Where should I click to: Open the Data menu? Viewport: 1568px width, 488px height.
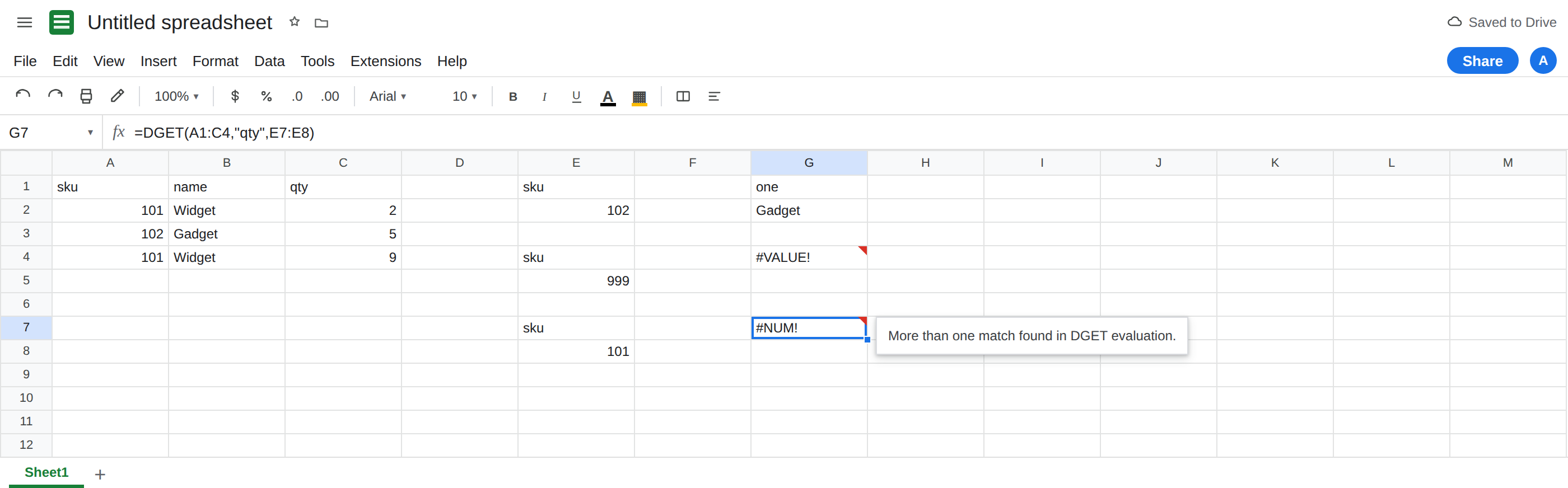pyautogui.click(x=270, y=61)
